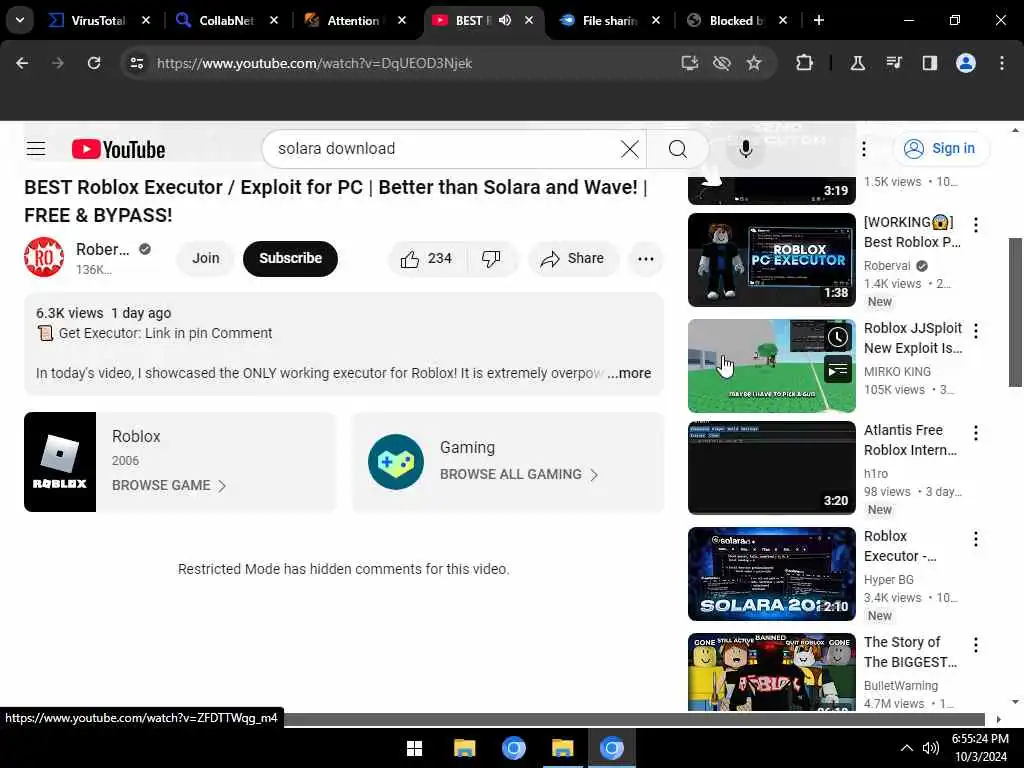1024x768 pixels.
Task: Join the channel membership
Action: tap(206, 259)
